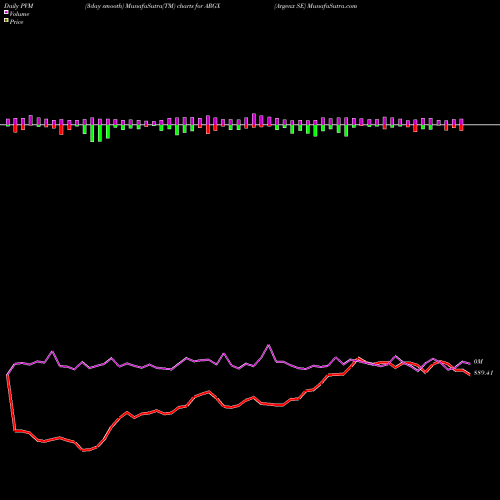Click the Daily PVM title text
Viewport: 500px width, 500px height.
pos(19,6)
